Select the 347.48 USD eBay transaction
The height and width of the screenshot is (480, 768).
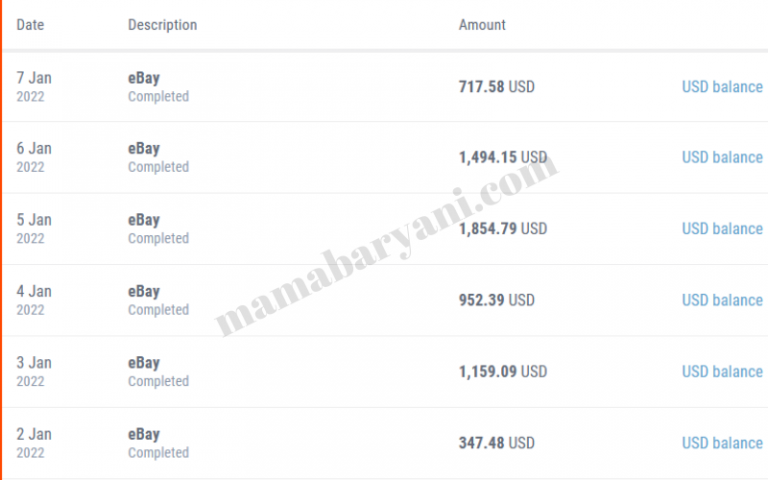coord(496,443)
